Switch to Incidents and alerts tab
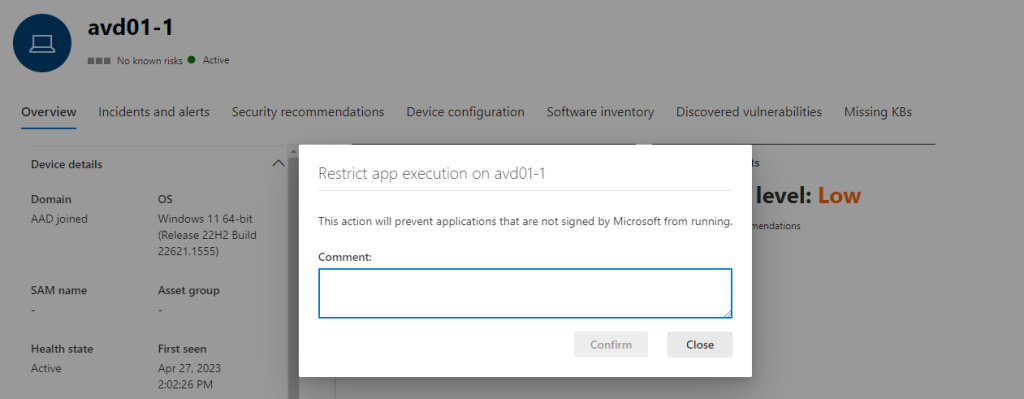Viewport: 1024px width, 399px height. point(154,112)
